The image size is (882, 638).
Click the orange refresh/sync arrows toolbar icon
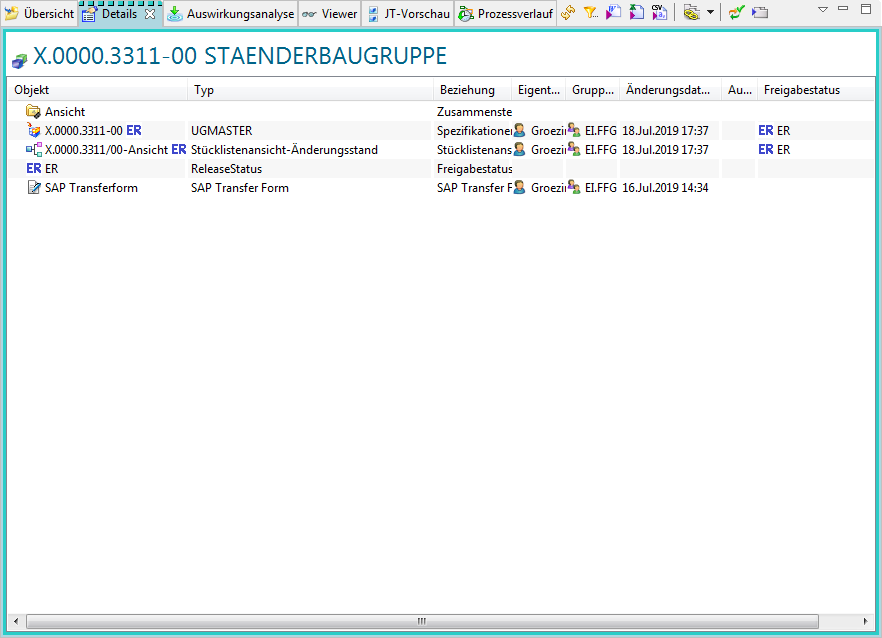coord(568,13)
